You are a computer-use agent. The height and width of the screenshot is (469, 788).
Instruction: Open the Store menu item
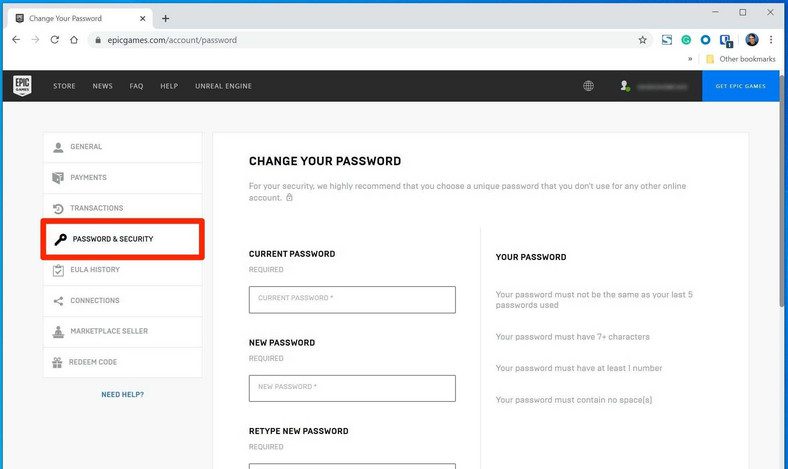tap(64, 86)
